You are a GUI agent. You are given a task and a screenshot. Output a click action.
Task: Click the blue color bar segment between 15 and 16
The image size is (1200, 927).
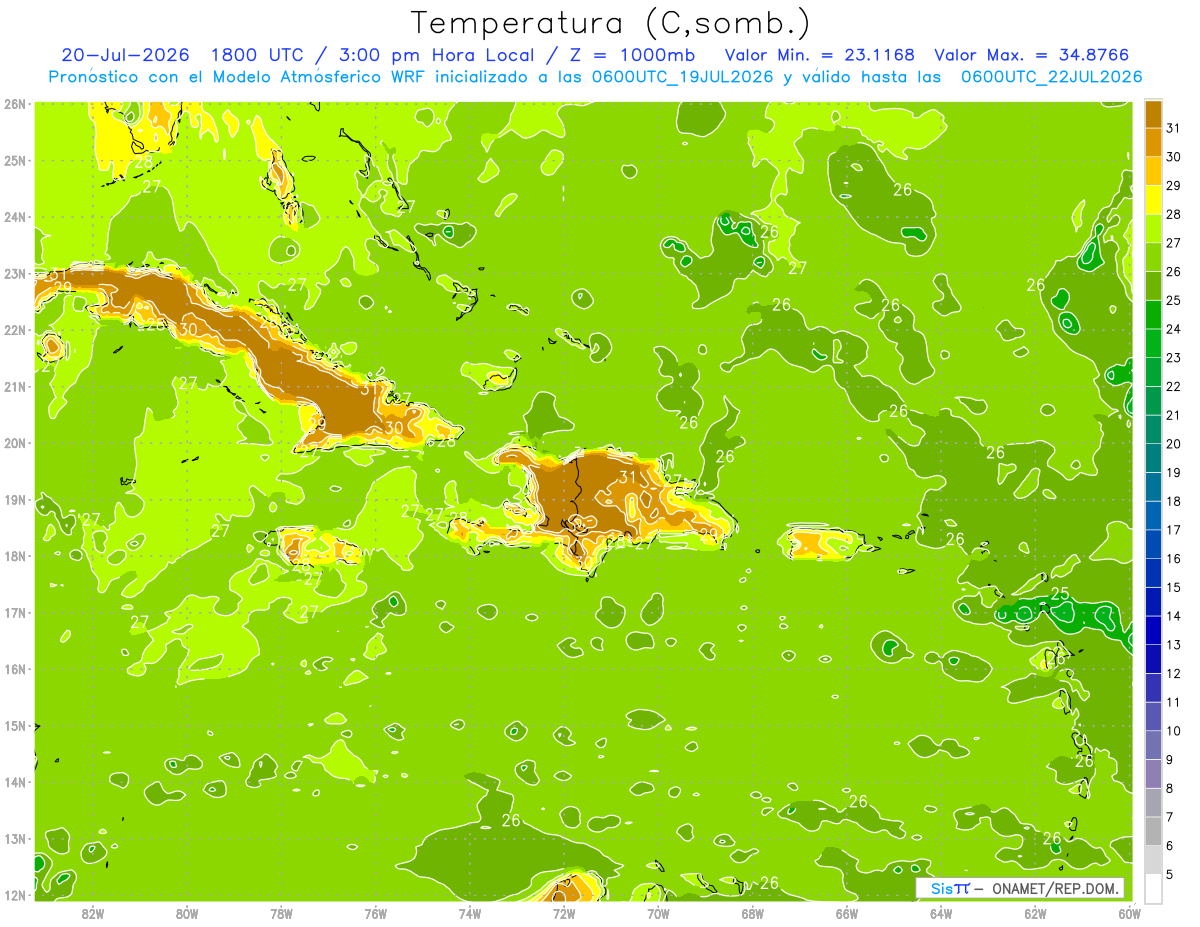(1153, 573)
